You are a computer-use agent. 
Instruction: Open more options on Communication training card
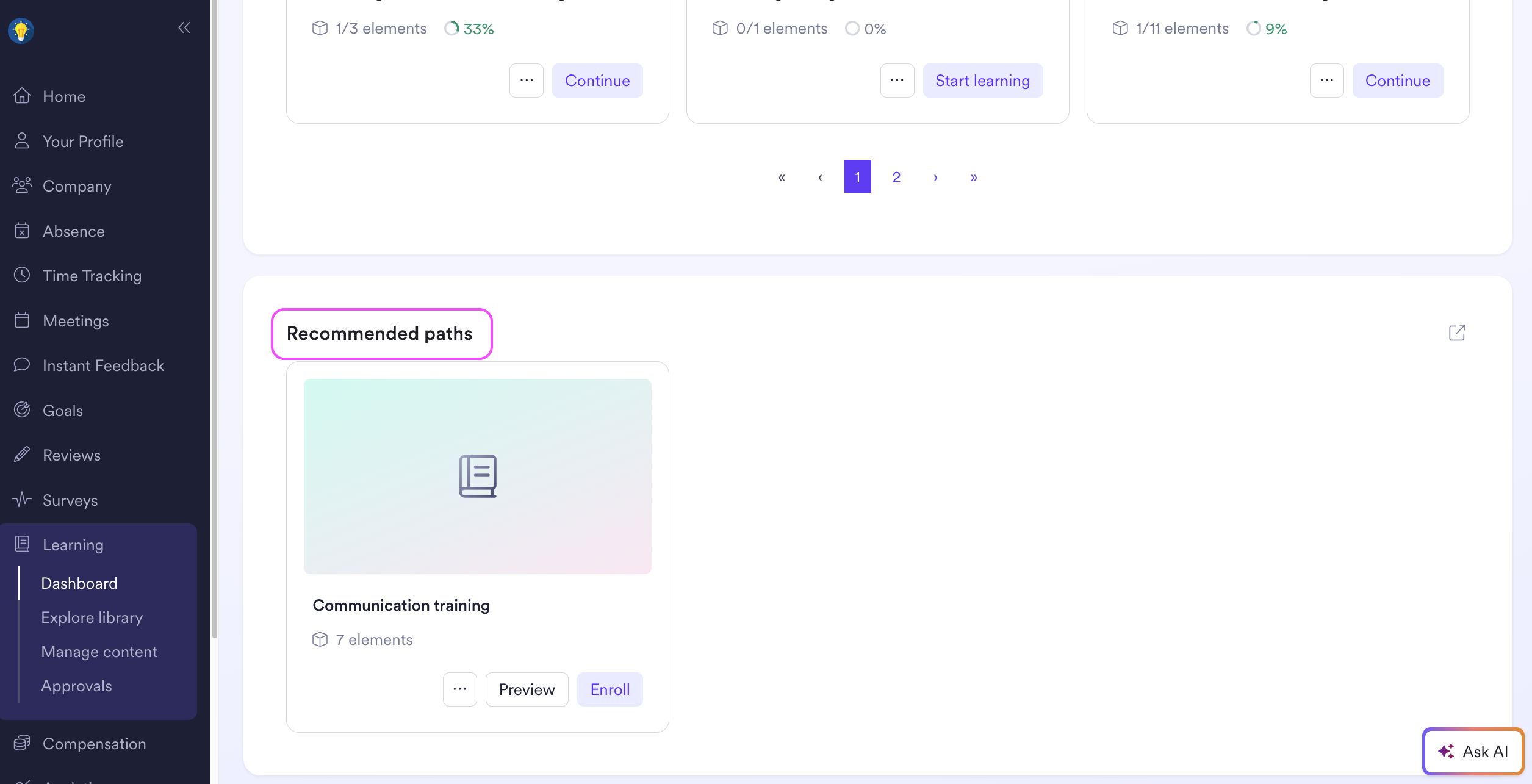(459, 689)
